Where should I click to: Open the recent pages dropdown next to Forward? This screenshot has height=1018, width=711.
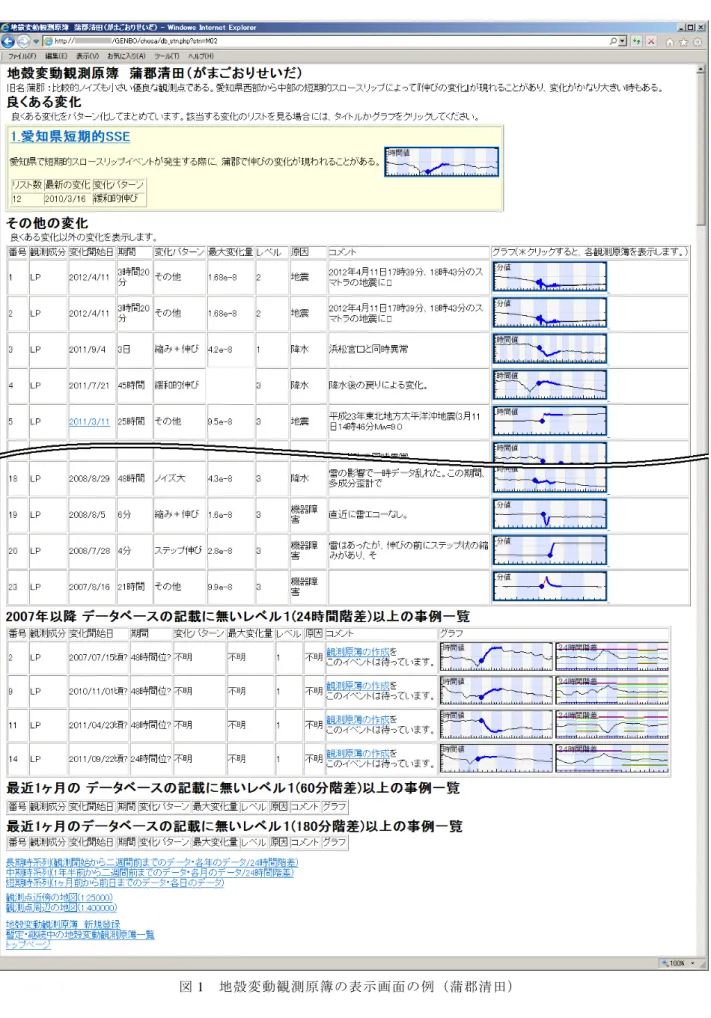pyautogui.click(x=36, y=42)
